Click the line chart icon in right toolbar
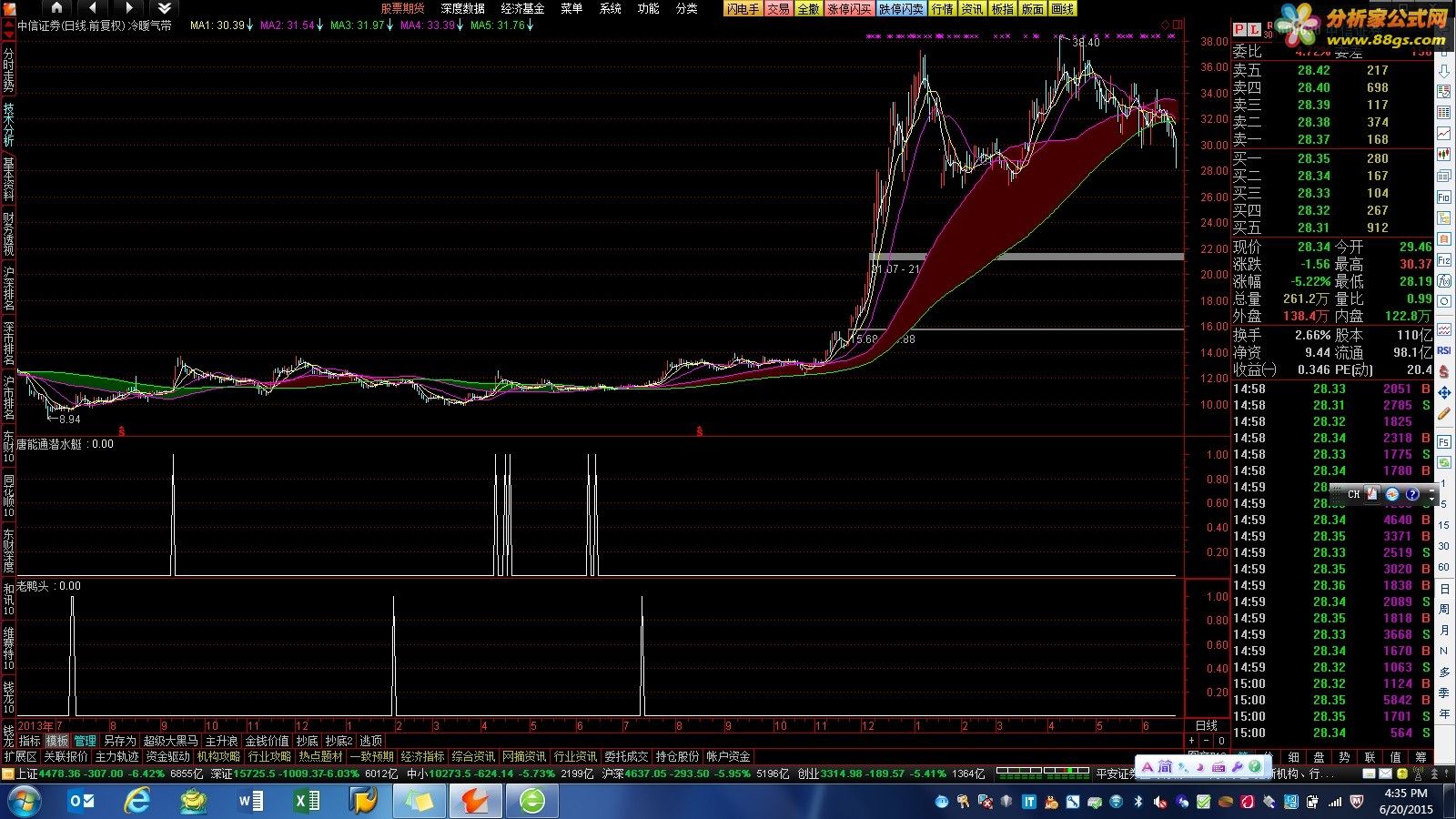This screenshot has height=819, width=1456. coord(1444,134)
